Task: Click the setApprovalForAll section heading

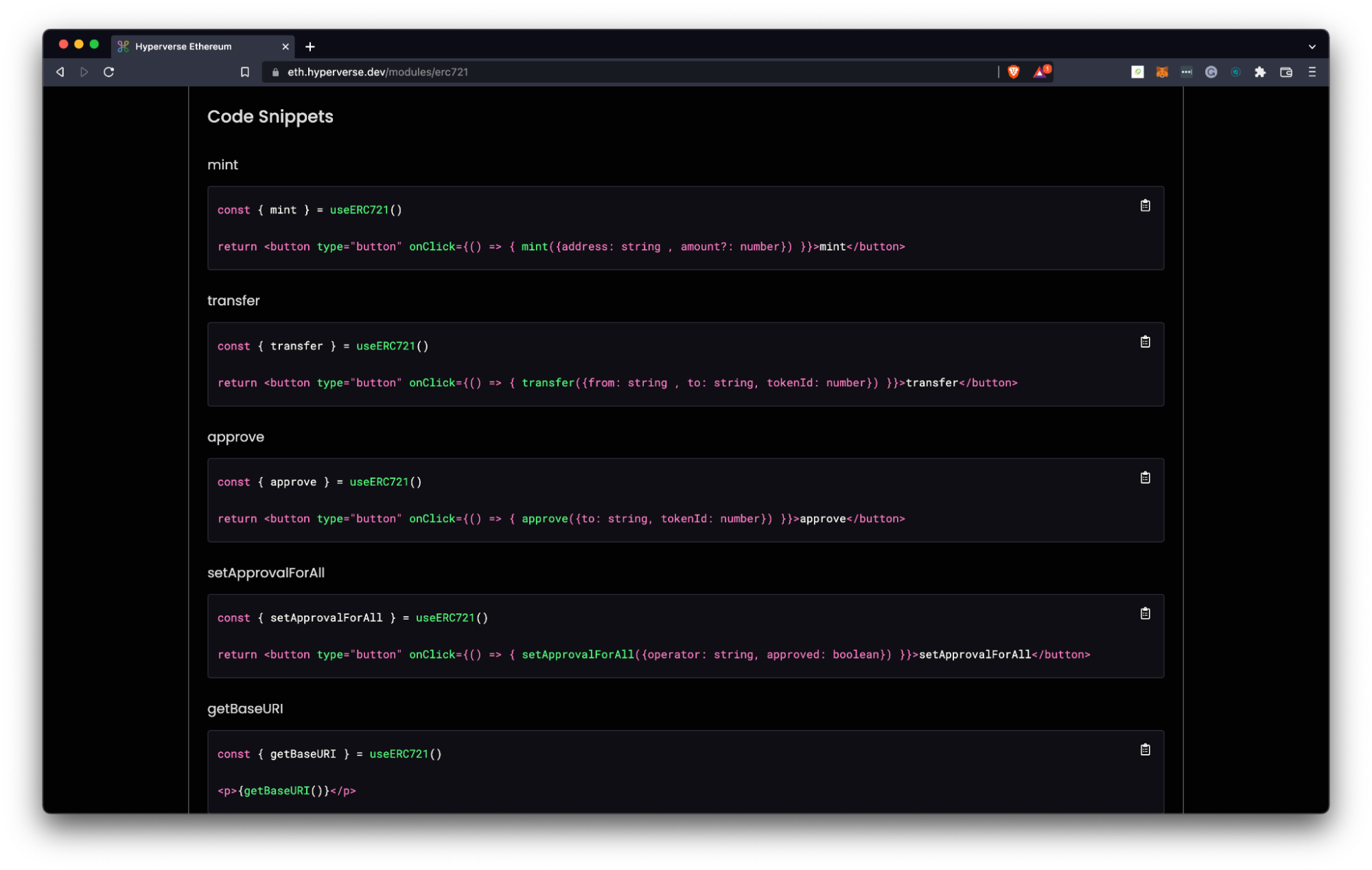Action: (266, 573)
